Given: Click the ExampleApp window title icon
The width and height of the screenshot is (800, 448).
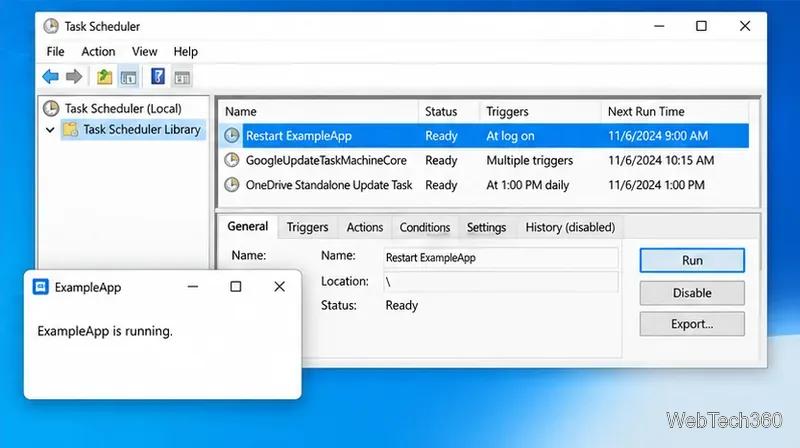Looking at the screenshot, I should (40, 287).
